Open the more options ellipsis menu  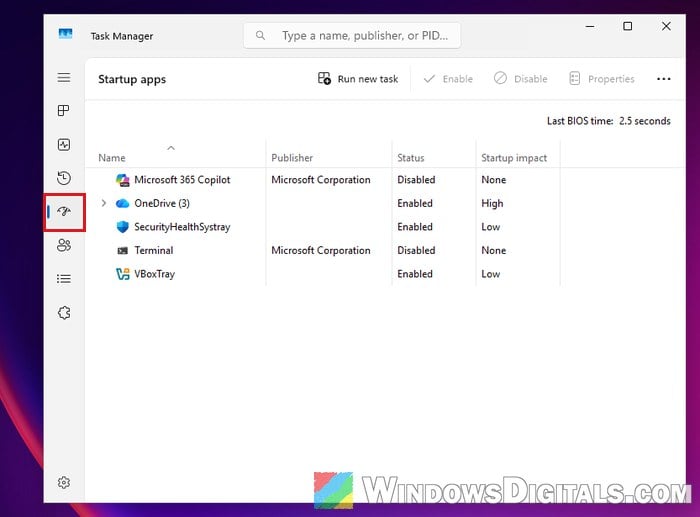pyautogui.click(x=663, y=79)
